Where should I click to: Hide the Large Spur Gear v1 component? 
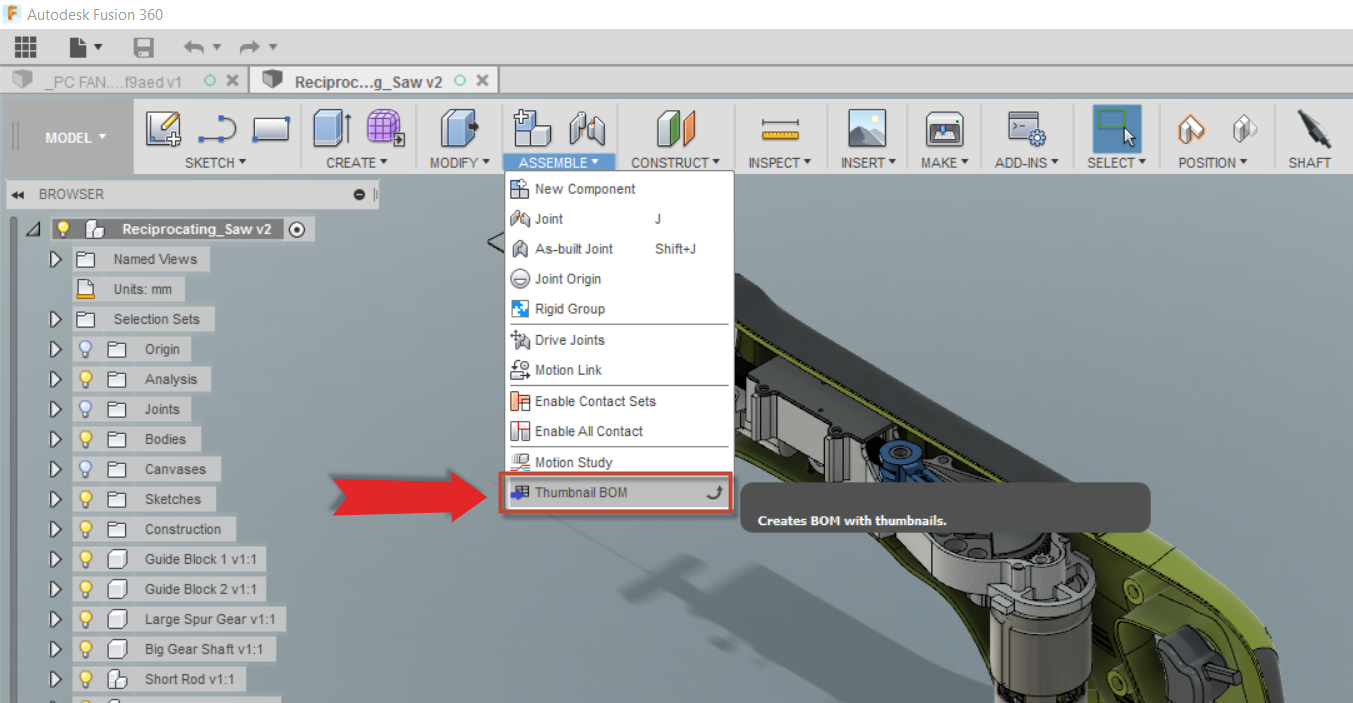(88, 618)
